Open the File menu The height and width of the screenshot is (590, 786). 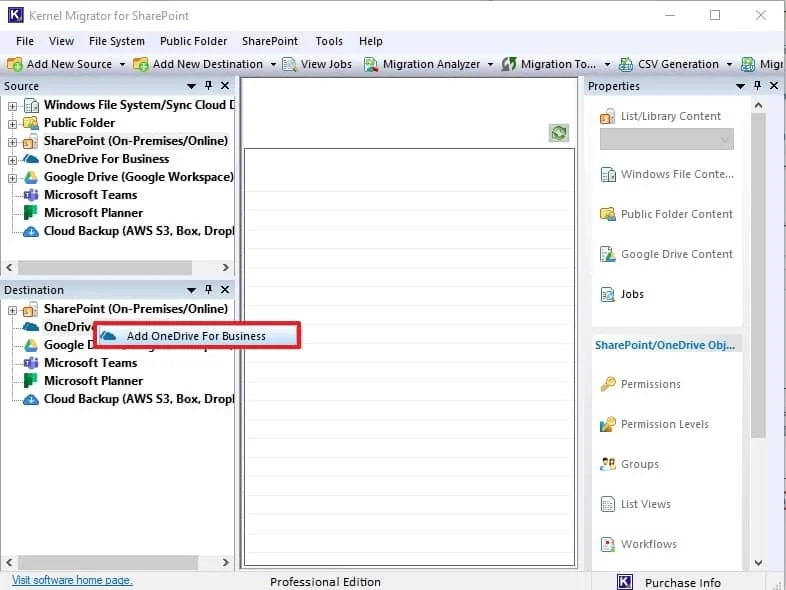tap(25, 41)
